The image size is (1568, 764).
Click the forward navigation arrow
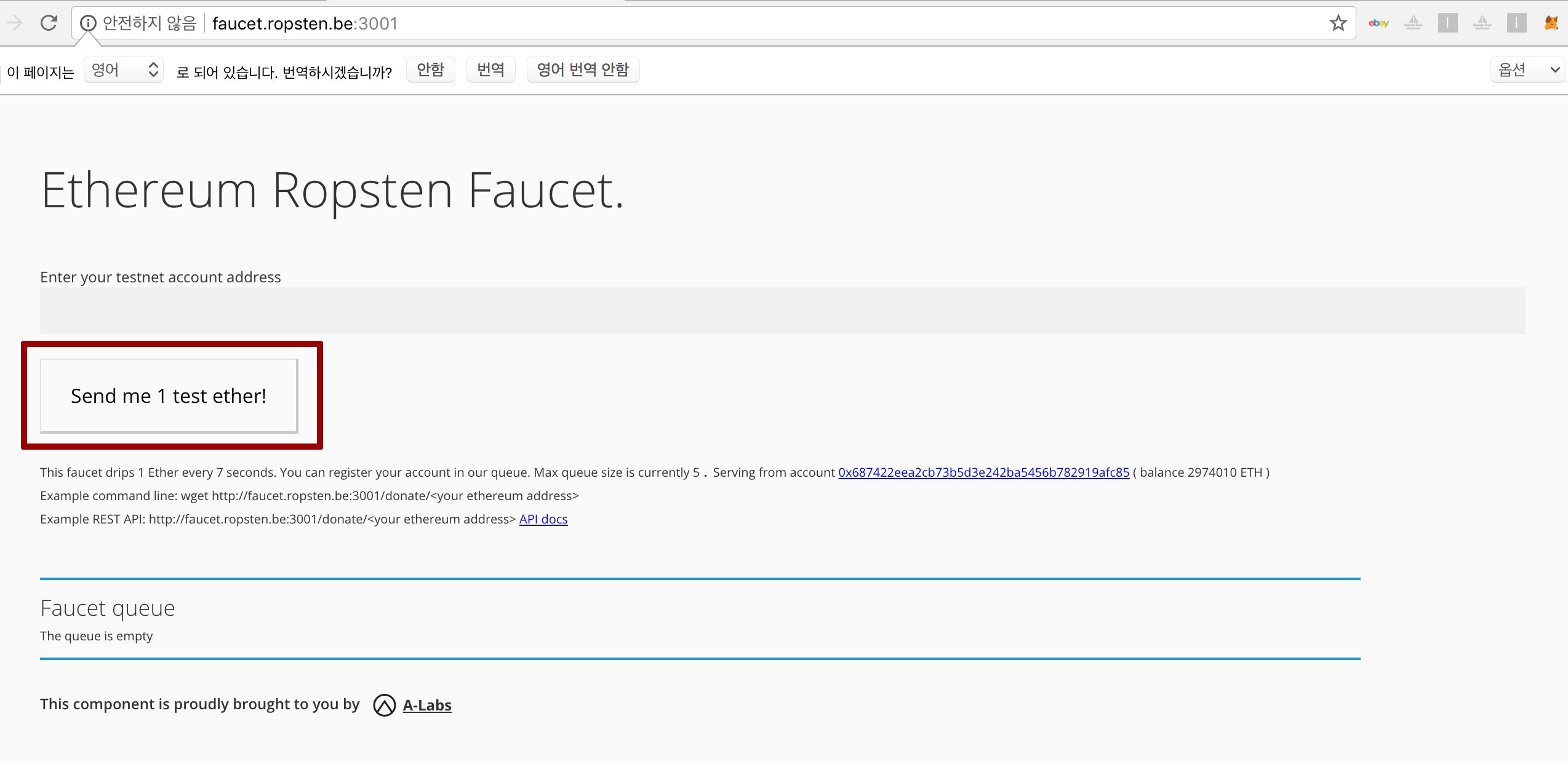click(x=14, y=23)
